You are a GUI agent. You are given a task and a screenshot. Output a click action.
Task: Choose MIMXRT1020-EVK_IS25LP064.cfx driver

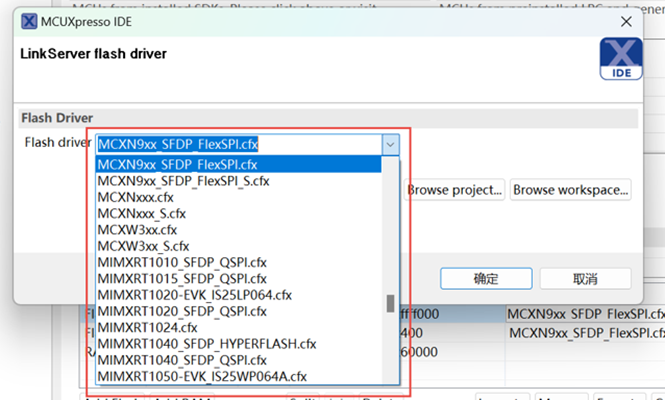point(238,295)
